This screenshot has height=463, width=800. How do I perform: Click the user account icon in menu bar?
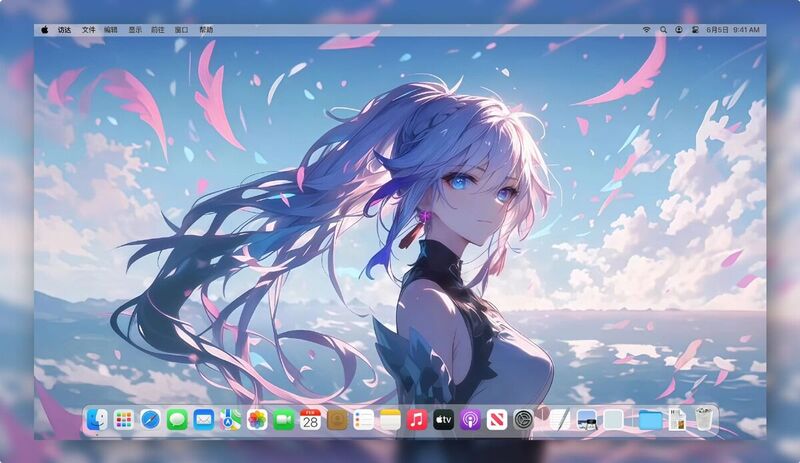point(679,30)
